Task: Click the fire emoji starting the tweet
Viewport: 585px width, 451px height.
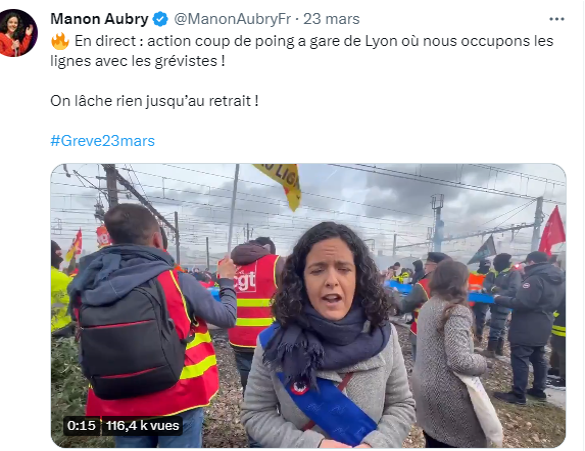Action: pos(60,41)
